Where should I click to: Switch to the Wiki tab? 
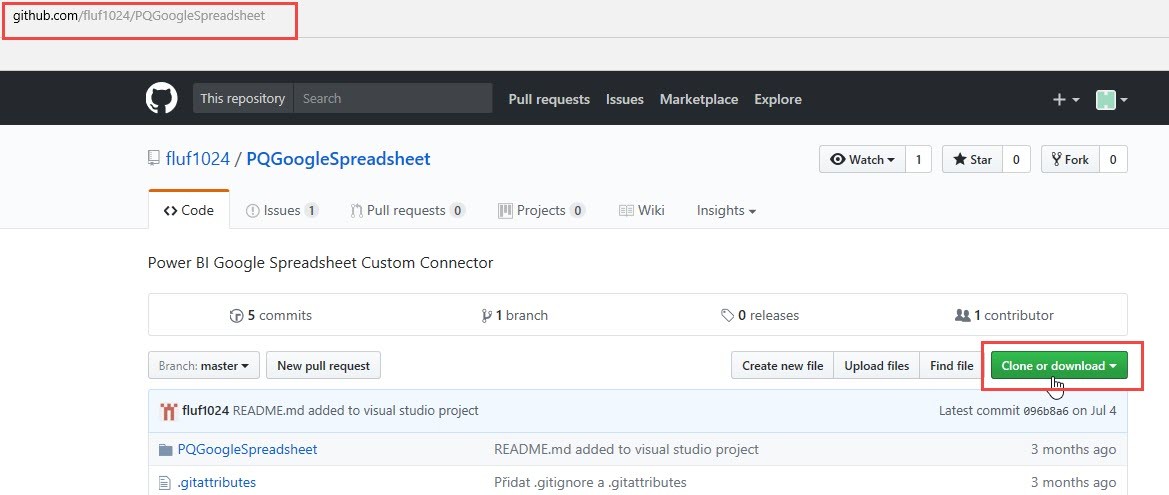click(x=641, y=210)
